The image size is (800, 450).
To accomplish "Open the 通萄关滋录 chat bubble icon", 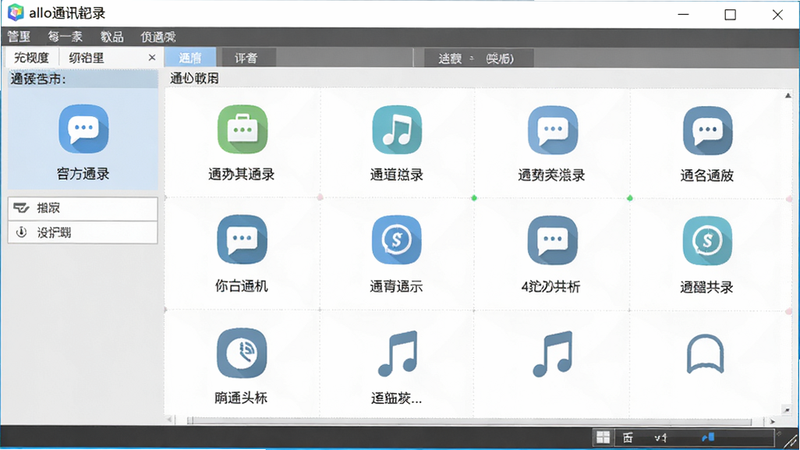I will [553, 131].
